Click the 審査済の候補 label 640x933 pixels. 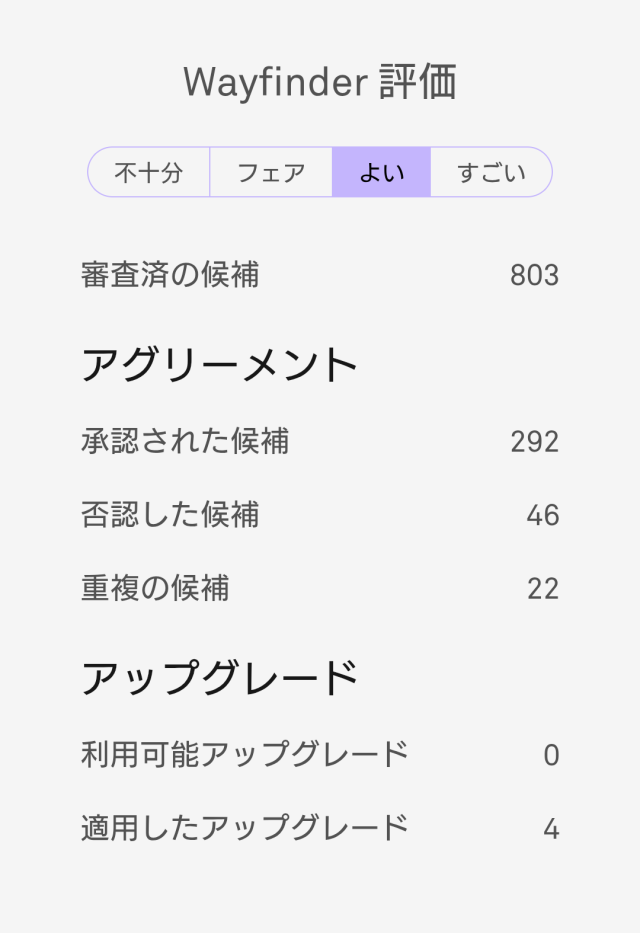tap(170, 275)
